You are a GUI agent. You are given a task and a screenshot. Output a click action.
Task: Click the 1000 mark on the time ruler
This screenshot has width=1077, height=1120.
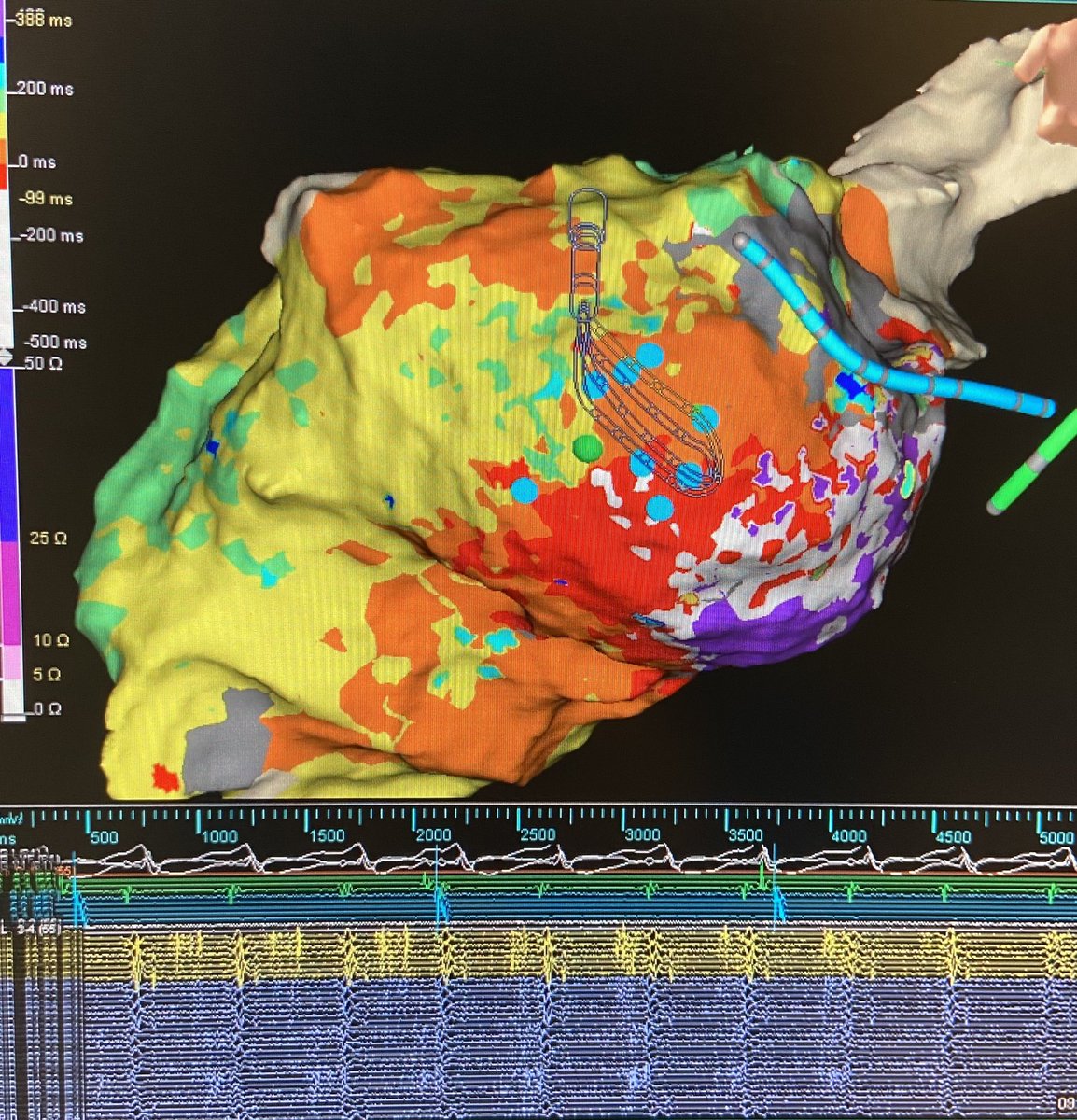coord(218,836)
